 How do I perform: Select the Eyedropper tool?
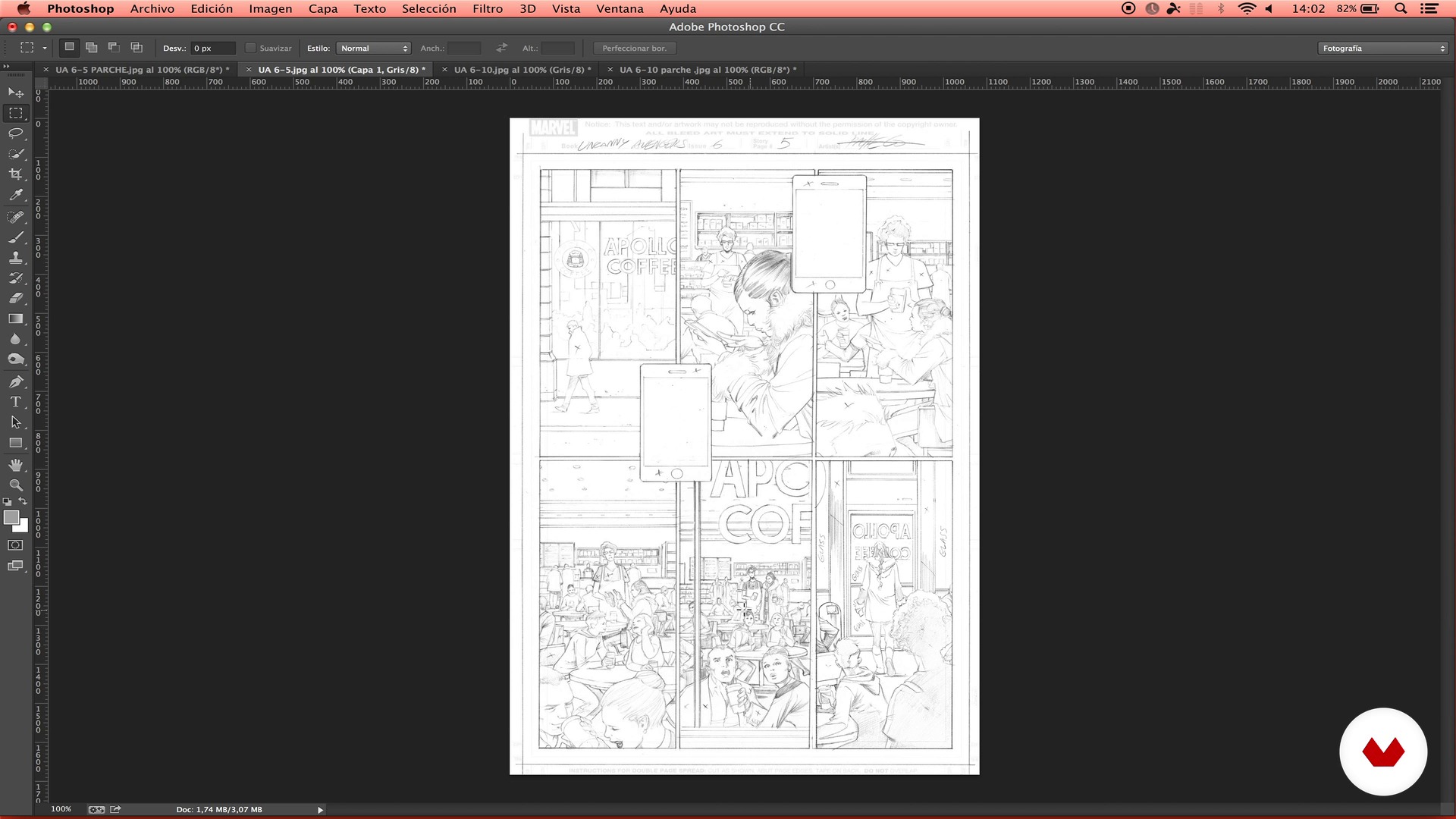15,195
